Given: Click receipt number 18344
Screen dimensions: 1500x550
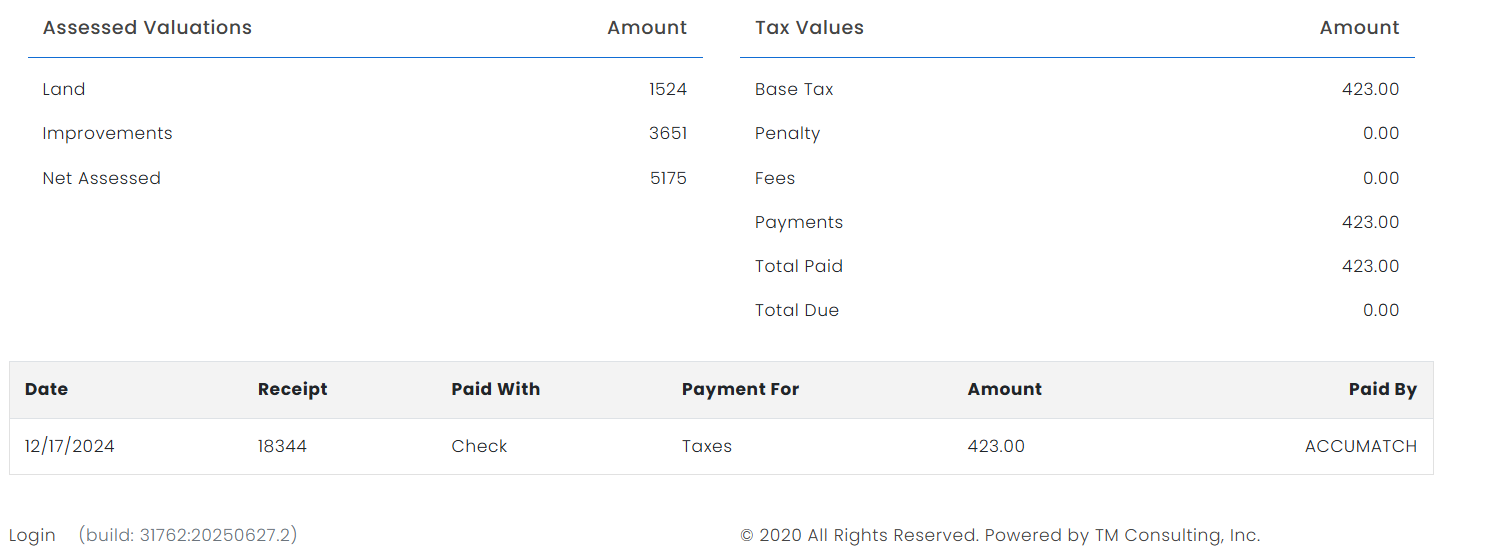Looking at the screenshot, I should tap(282, 446).
